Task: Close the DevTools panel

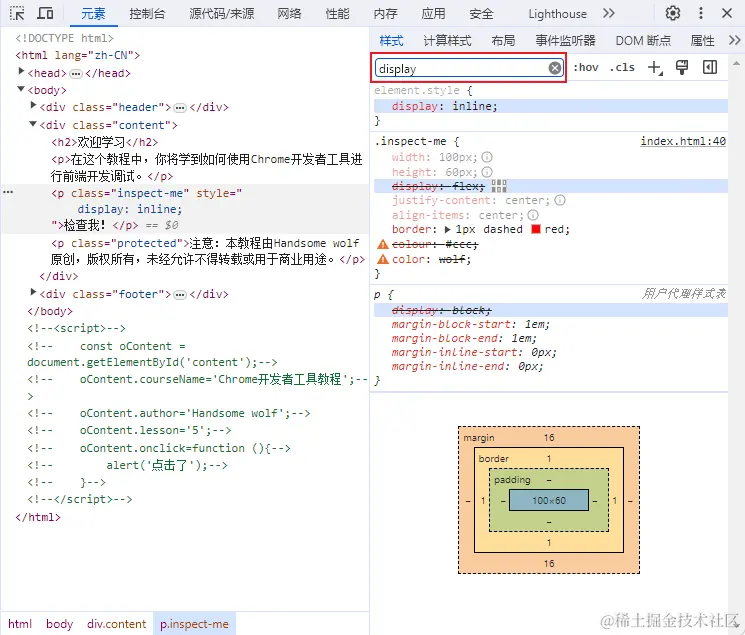Action: pos(726,13)
